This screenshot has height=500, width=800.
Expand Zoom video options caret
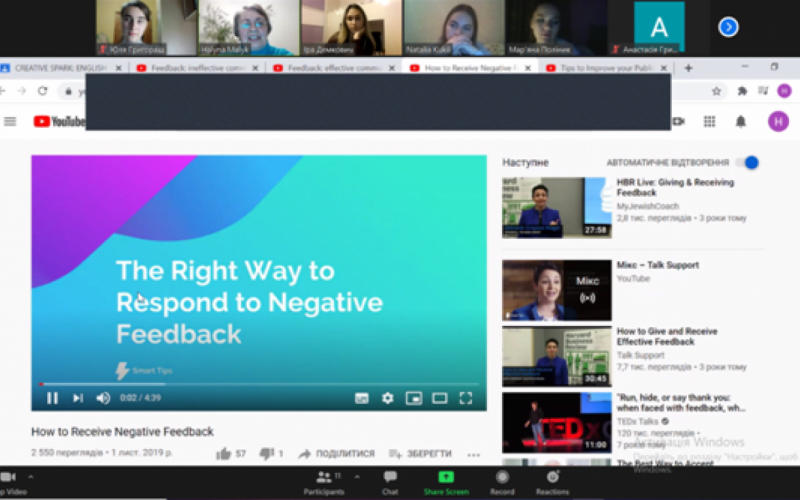(31, 477)
